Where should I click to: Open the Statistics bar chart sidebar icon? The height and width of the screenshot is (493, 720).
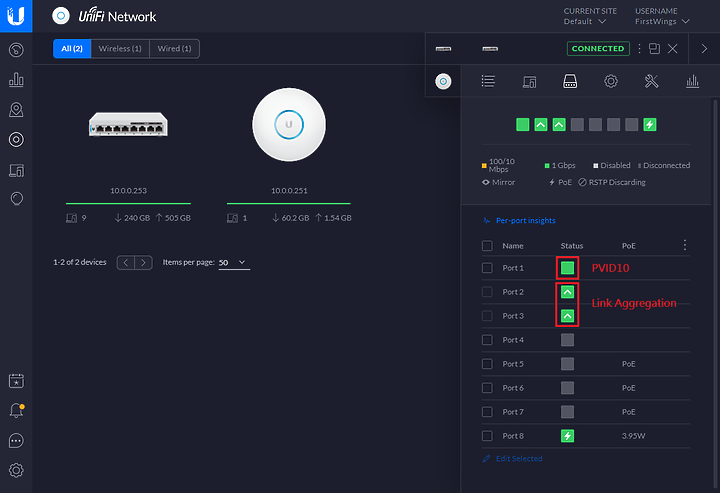pyautogui.click(x=16, y=79)
